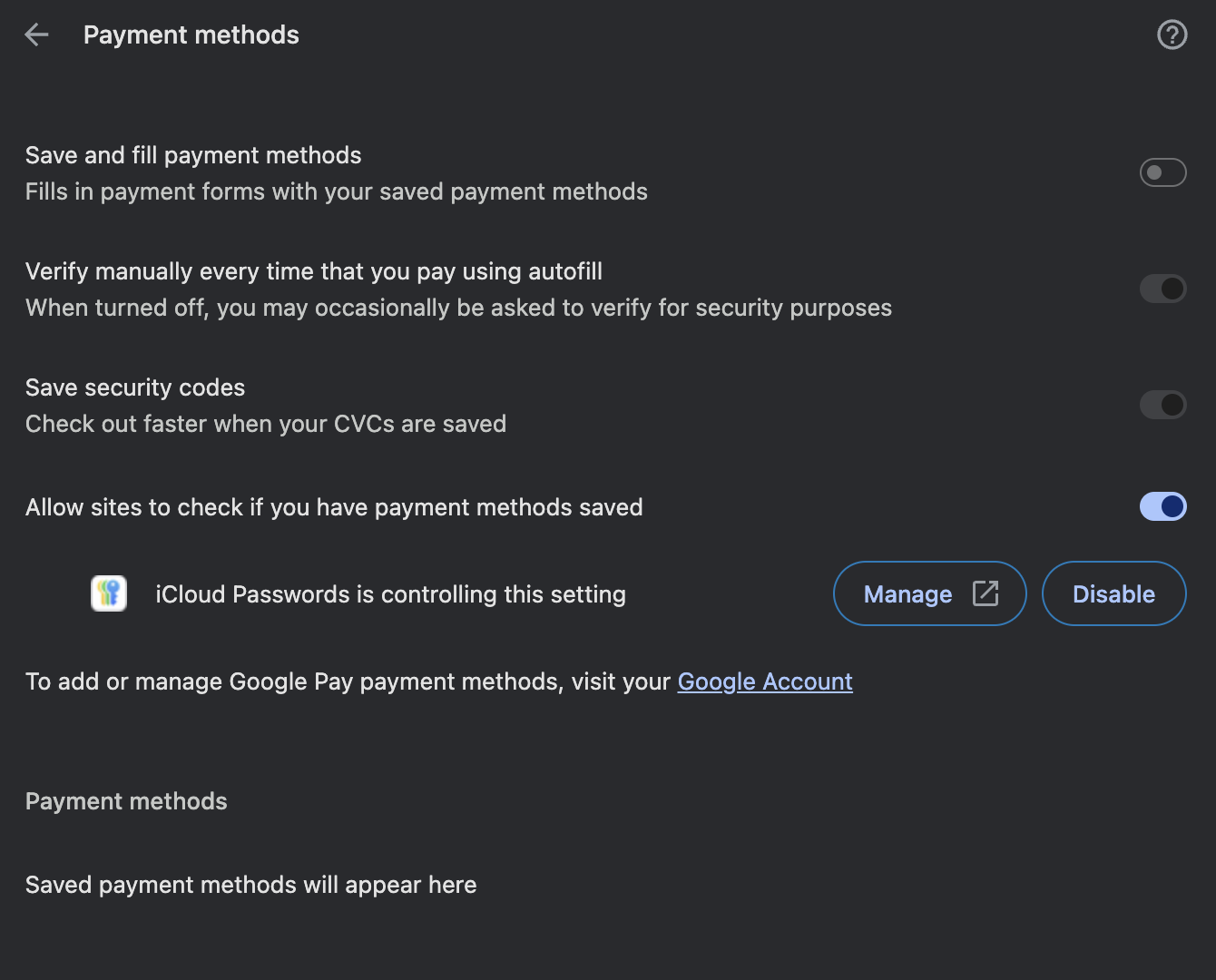Click the "Save and fill payment methods" label text

click(x=193, y=155)
